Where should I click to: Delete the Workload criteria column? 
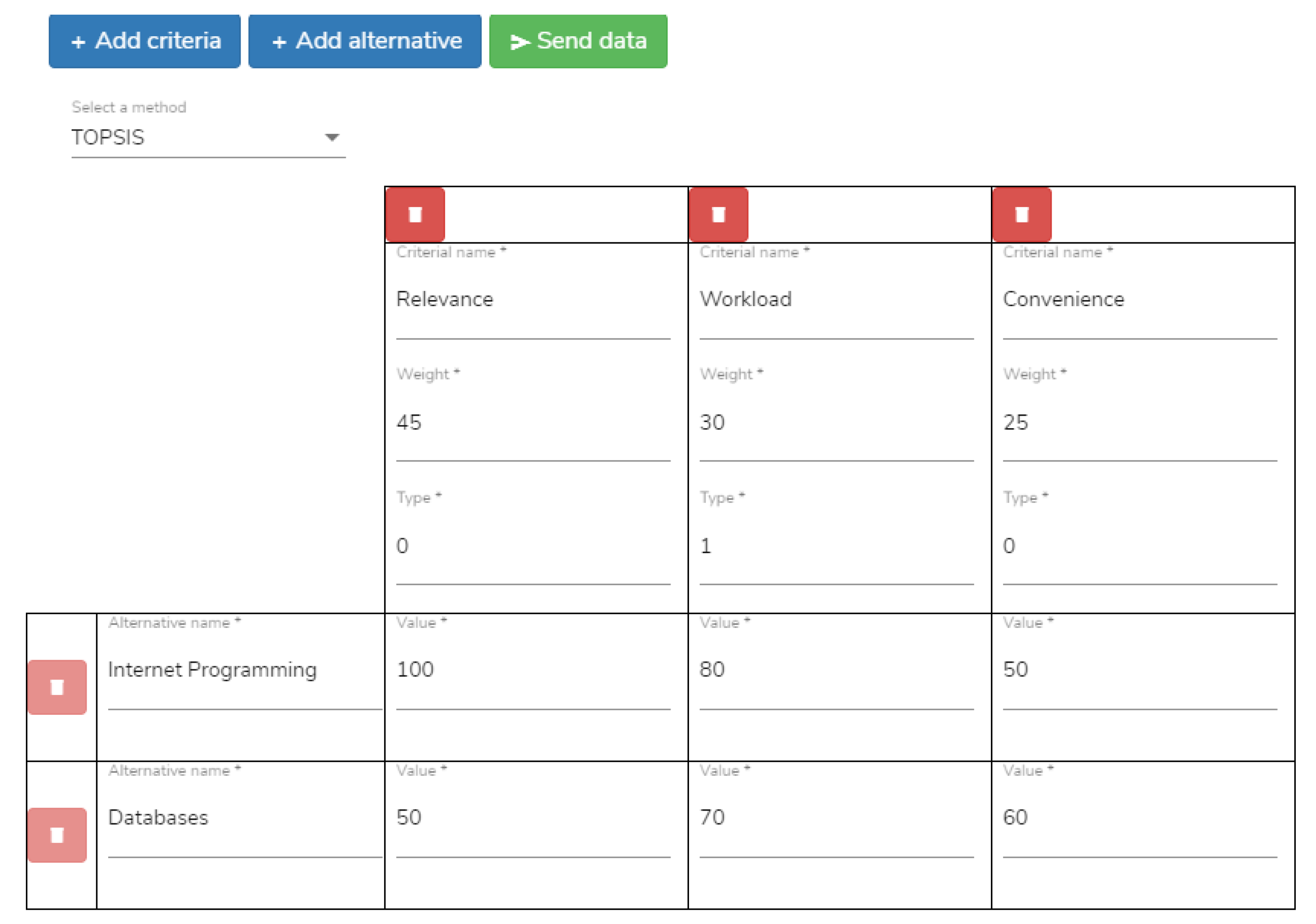(x=718, y=214)
